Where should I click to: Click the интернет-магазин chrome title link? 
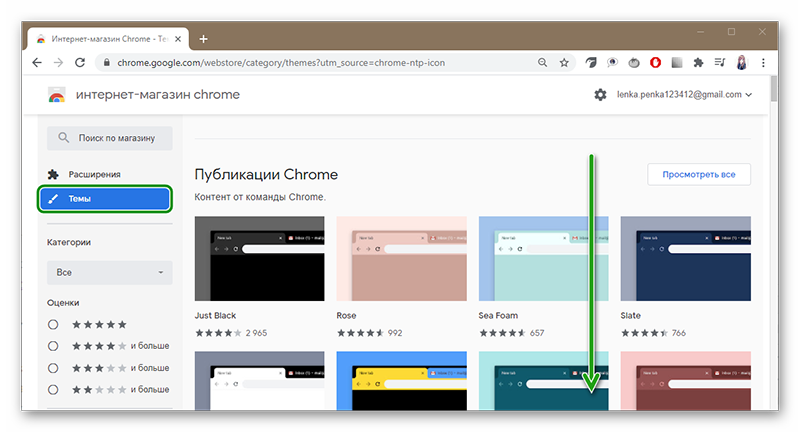click(x=158, y=95)
